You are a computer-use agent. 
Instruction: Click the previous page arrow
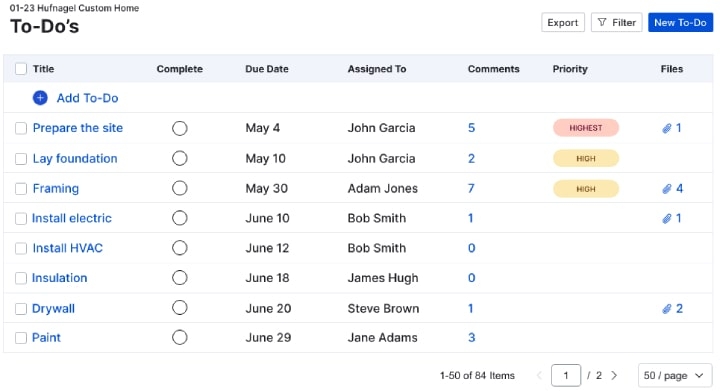[540, 375]
